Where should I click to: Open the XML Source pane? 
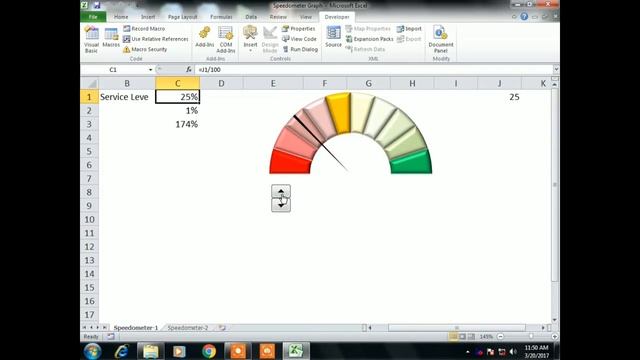point(333,37)
